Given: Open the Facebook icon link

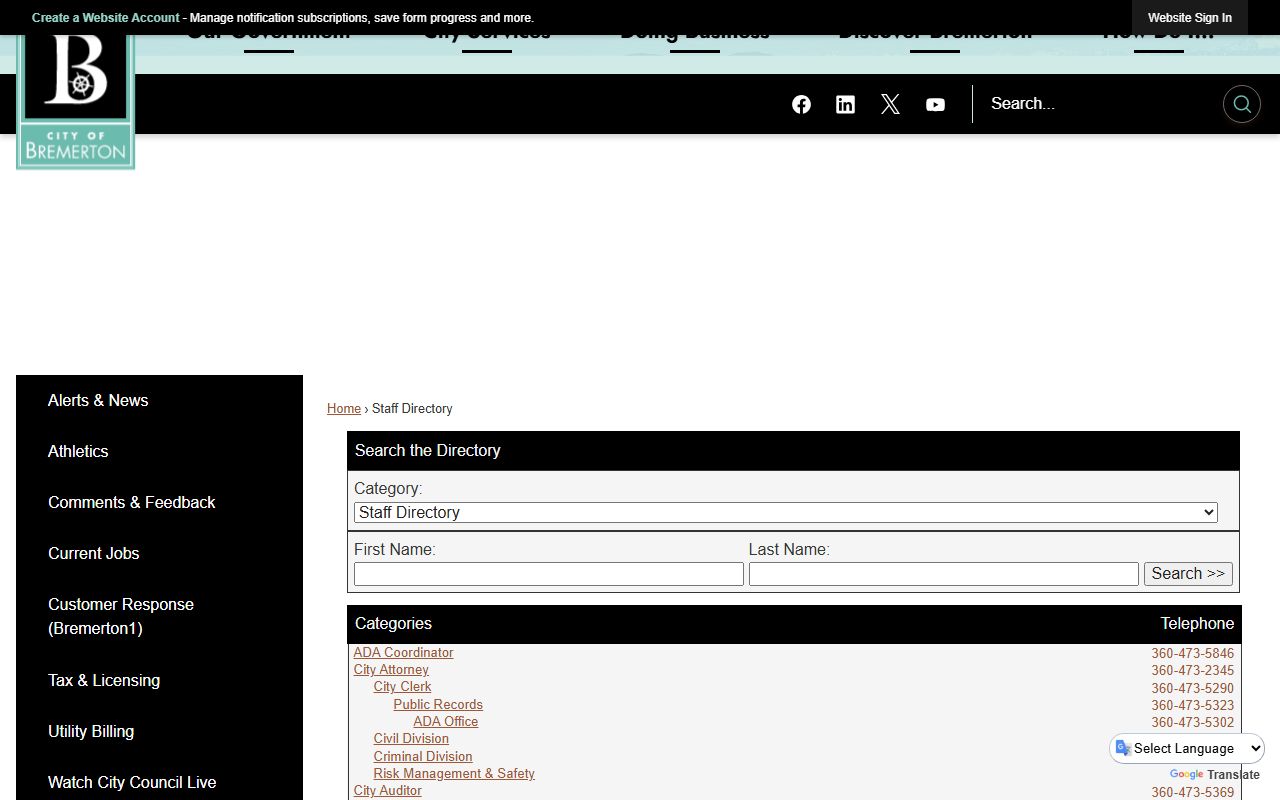Looking at the screenshot, I should [801, 104].
